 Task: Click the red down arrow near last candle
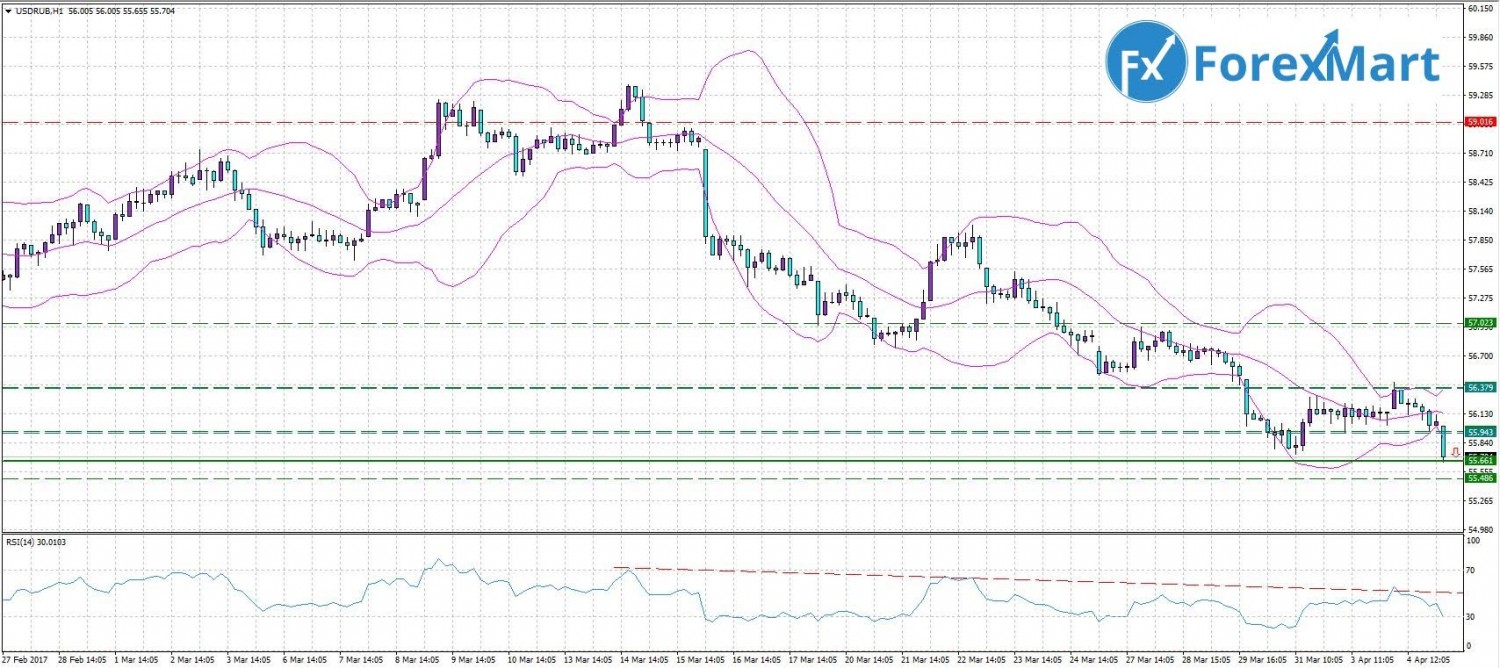[x=1455, y=452]
